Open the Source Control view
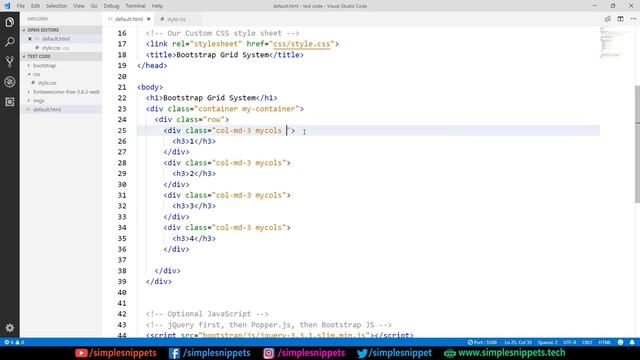 click(x=9, y=62)
